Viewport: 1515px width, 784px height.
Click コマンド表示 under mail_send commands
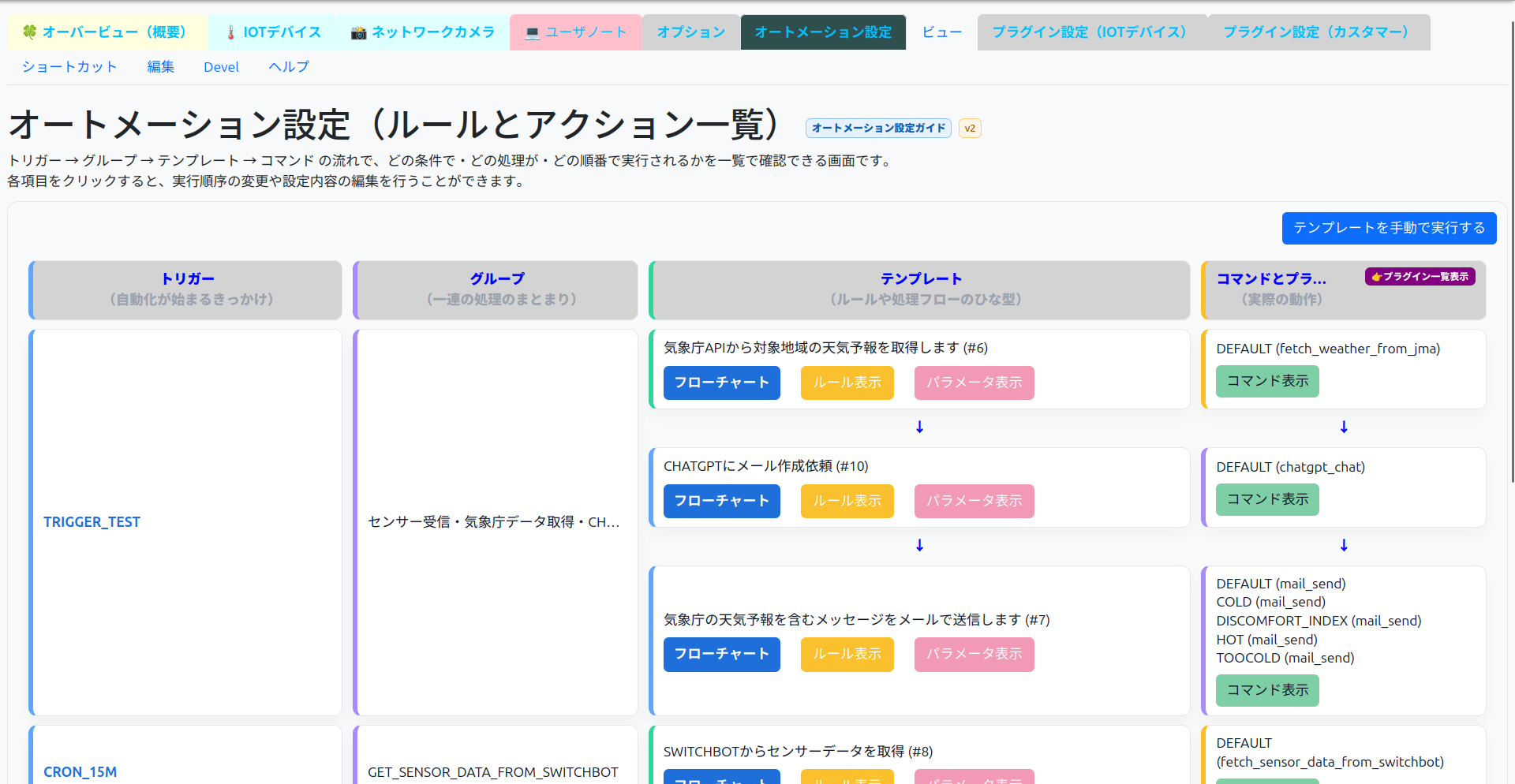1266,690
